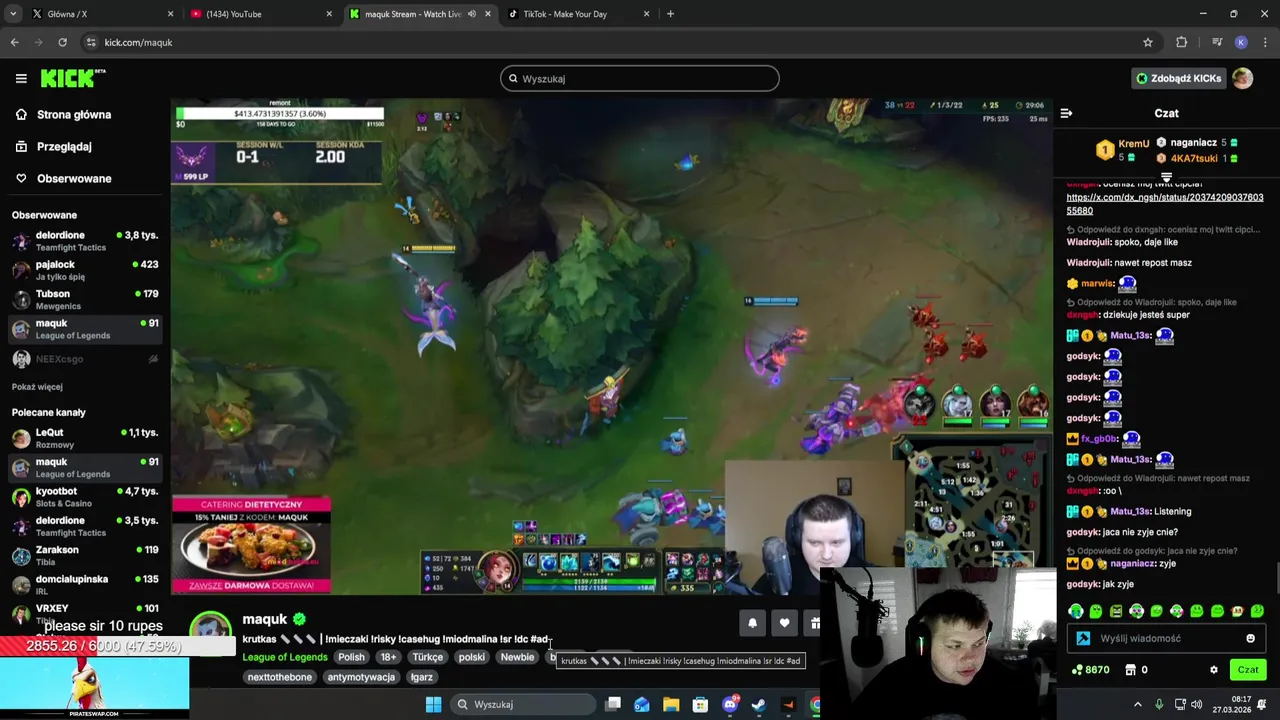Mute the maquk Stream browser tab audio
1280x720 pixels.
(x=471, y=14)
